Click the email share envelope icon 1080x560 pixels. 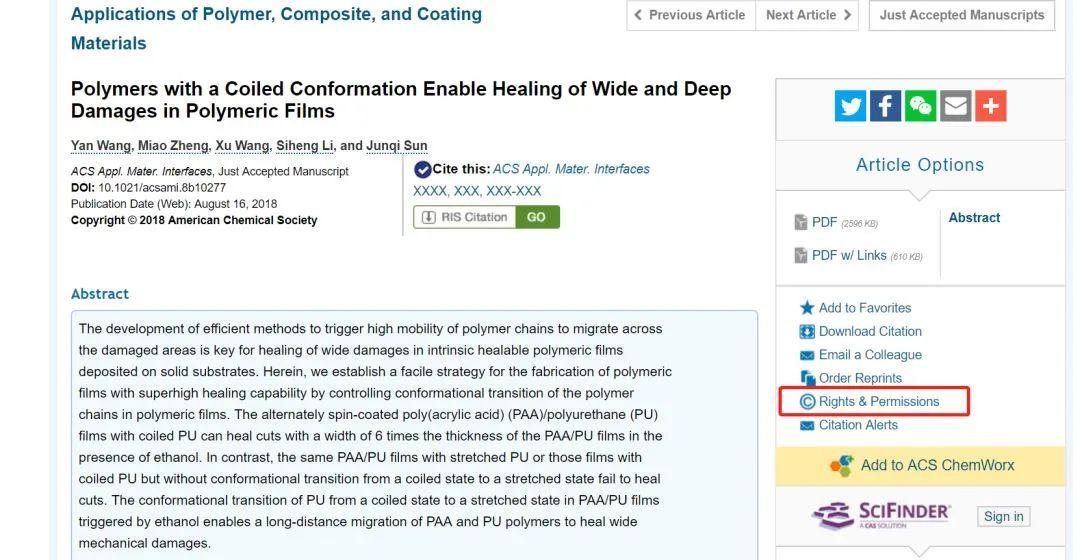point(956,106)
